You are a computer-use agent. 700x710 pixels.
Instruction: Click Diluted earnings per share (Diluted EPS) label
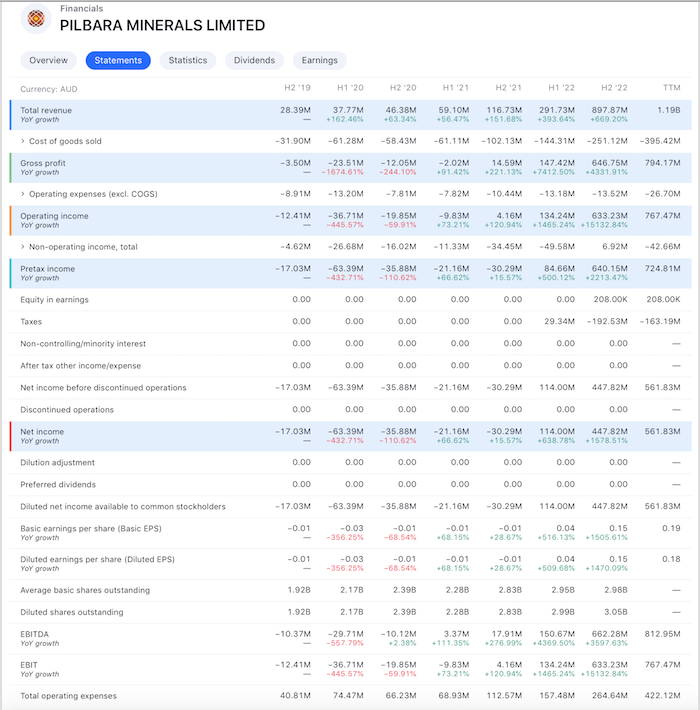[x=97, y=559]
